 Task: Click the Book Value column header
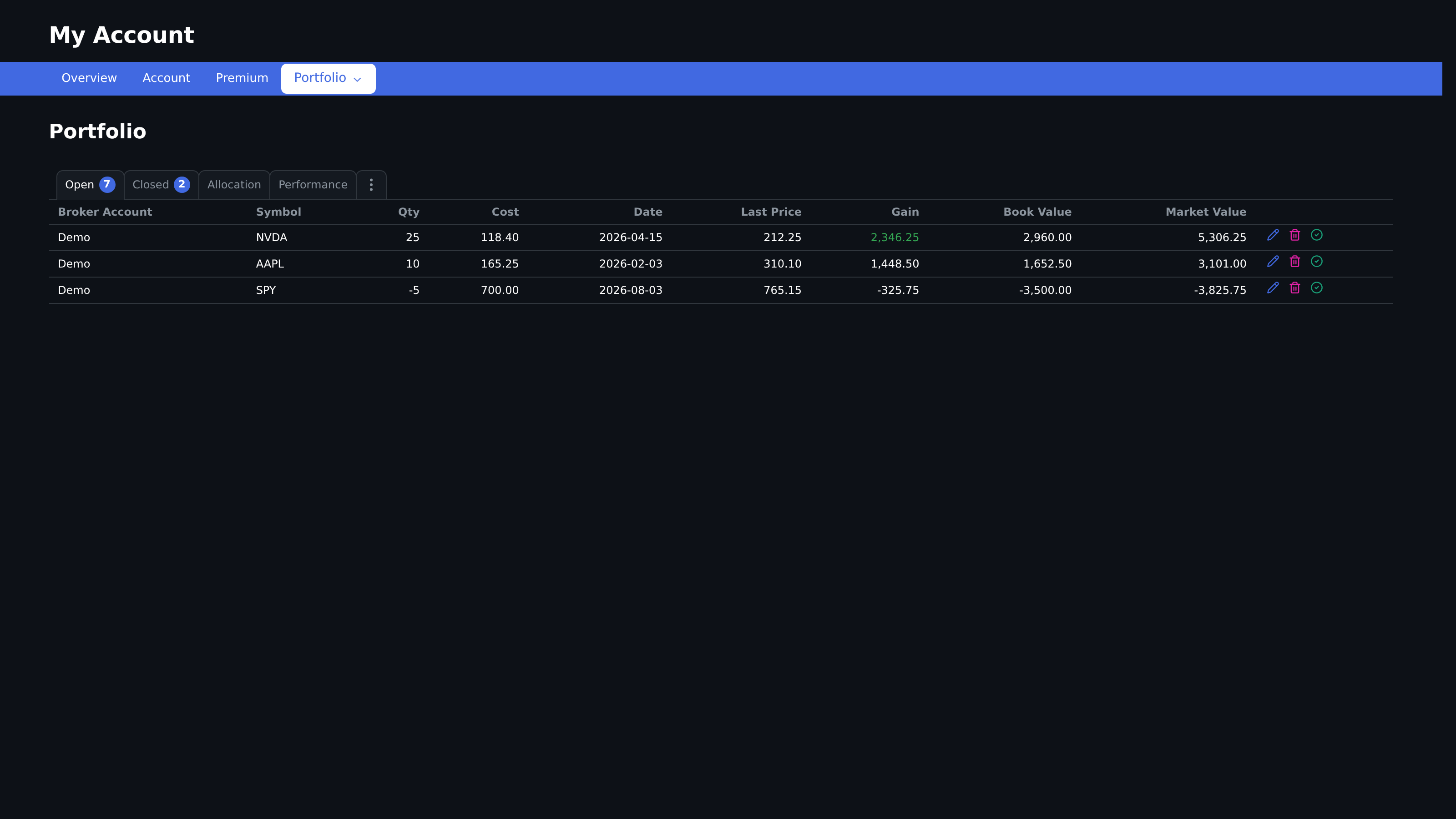[x=1037, y=212]
